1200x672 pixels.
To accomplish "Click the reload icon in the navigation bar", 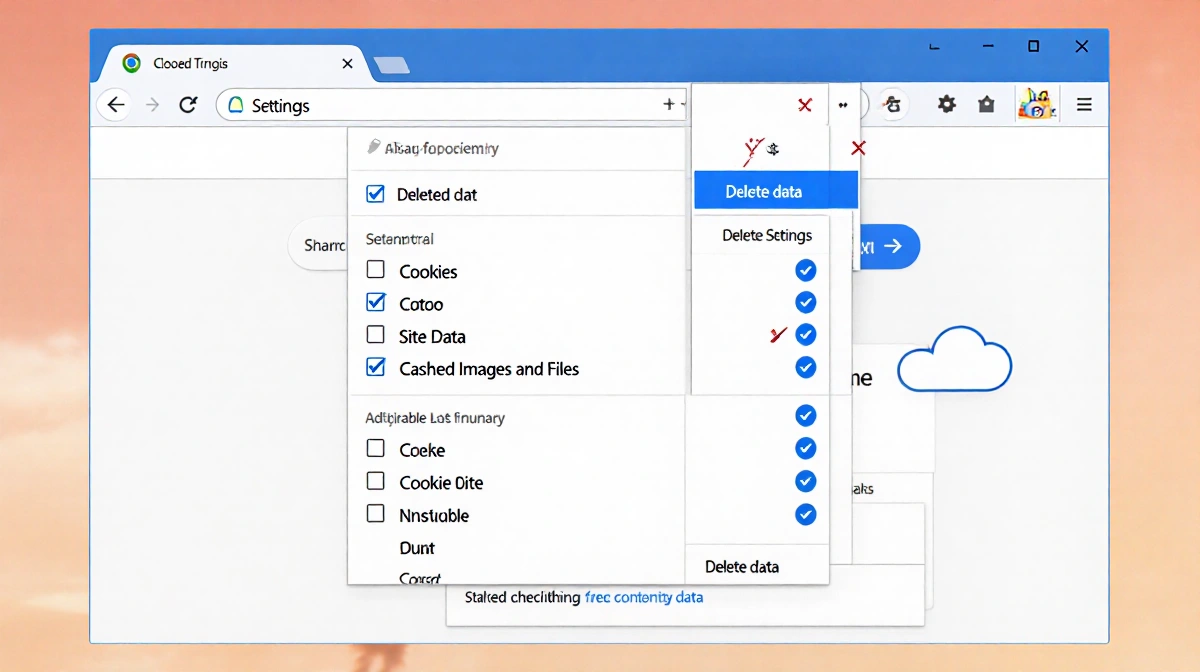I will 189,104.
